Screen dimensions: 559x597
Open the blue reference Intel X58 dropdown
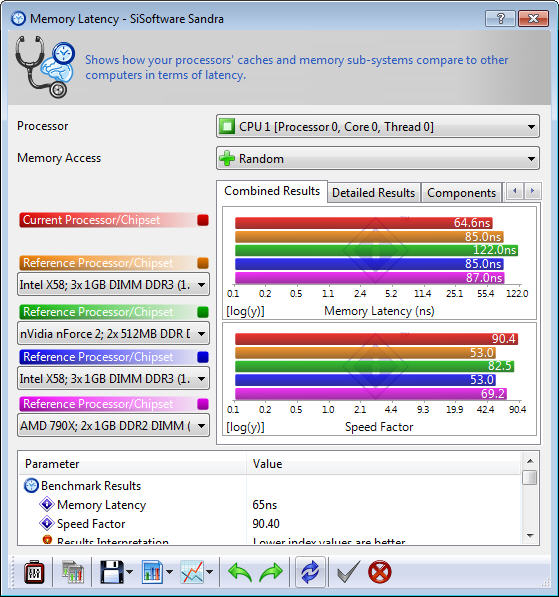pyautogui.click(x=113, y=378)
